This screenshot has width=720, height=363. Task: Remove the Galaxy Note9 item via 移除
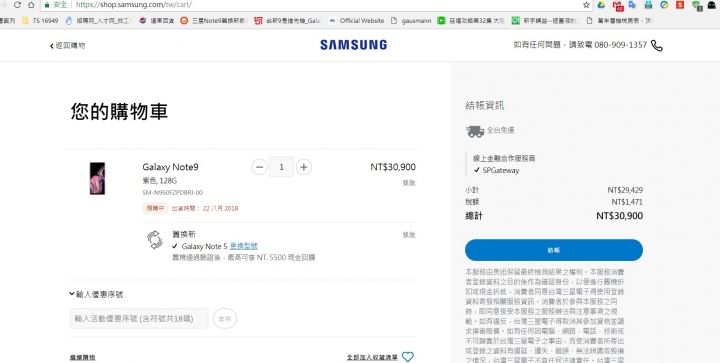[x=409, y=182]
